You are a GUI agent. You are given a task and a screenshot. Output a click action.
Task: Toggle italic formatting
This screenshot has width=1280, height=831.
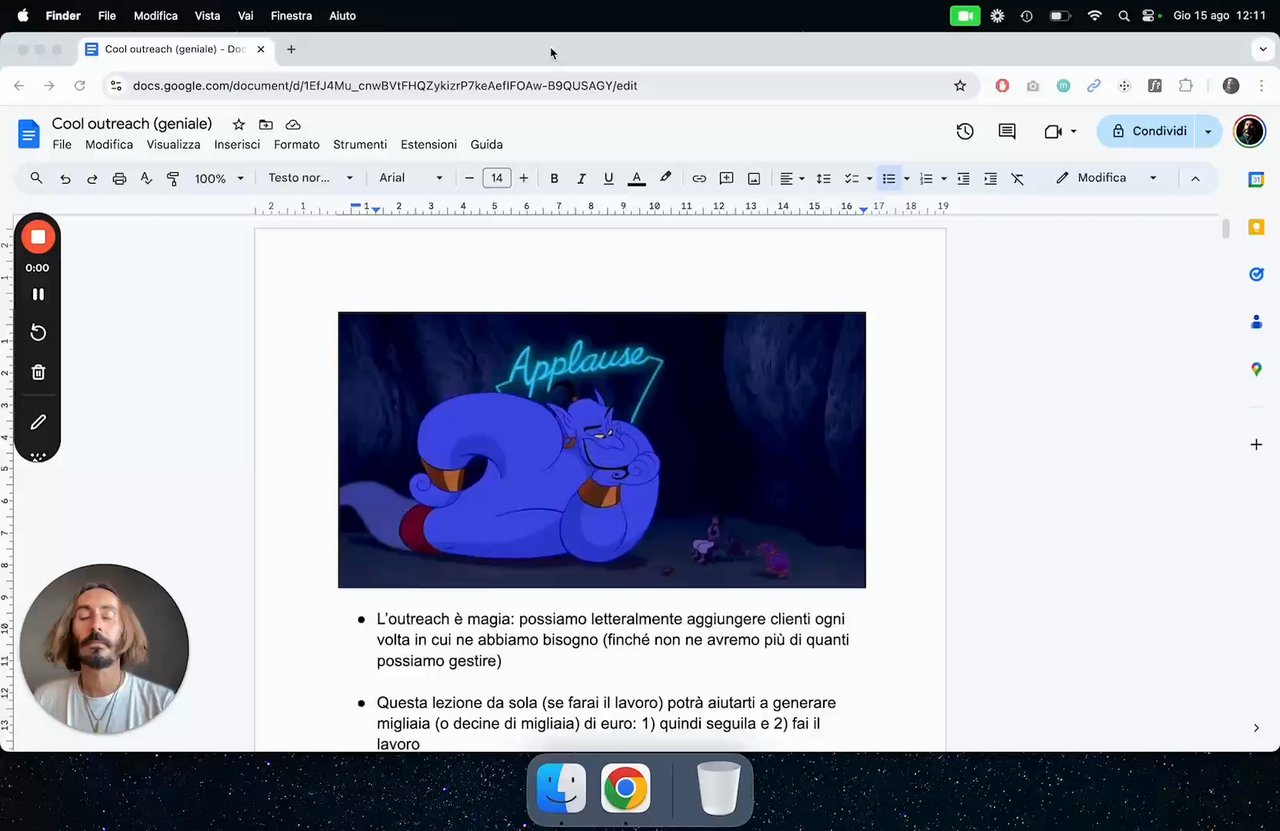click(581, 178)
